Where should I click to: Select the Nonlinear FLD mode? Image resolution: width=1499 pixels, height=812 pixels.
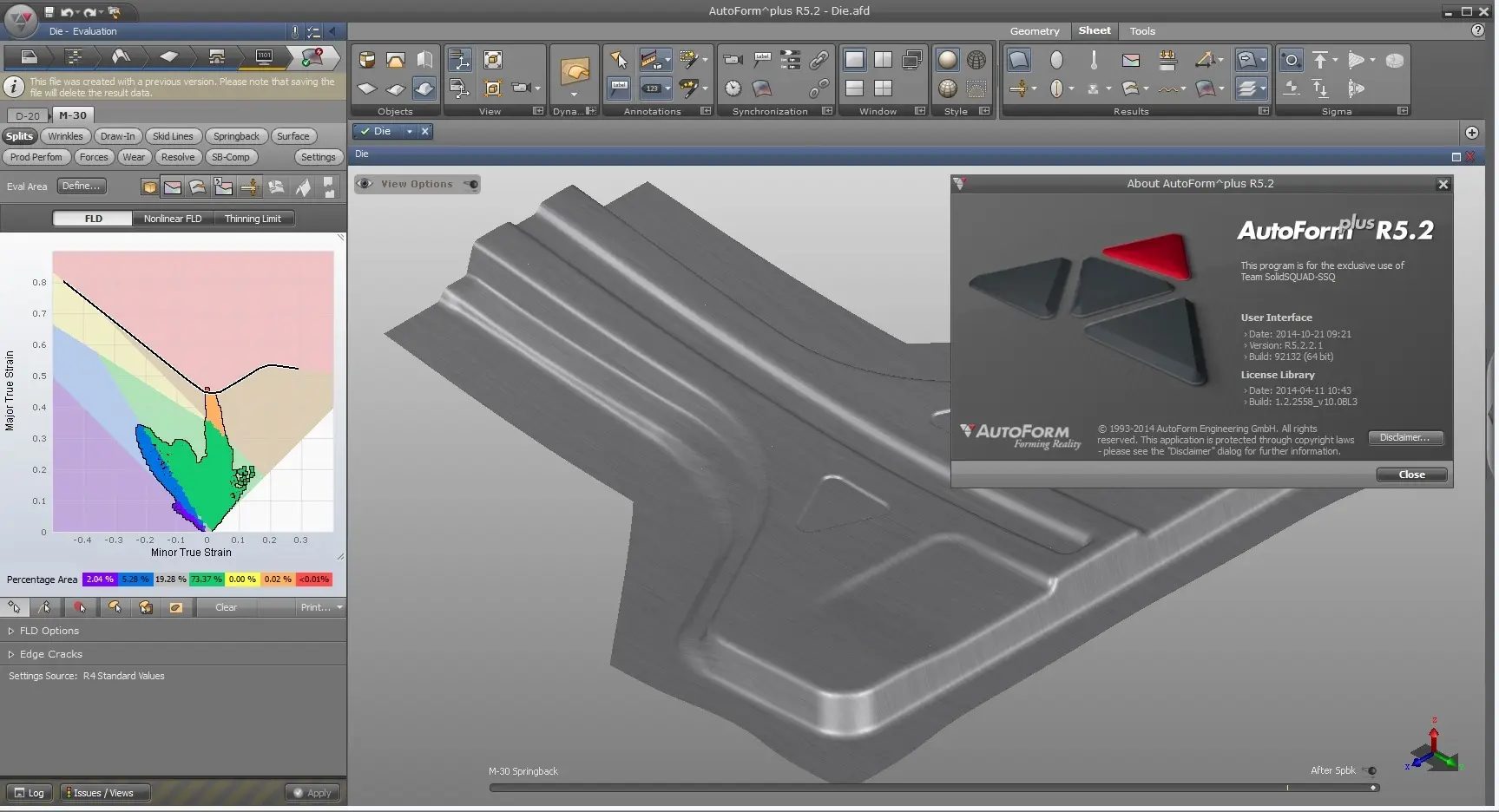173,219
